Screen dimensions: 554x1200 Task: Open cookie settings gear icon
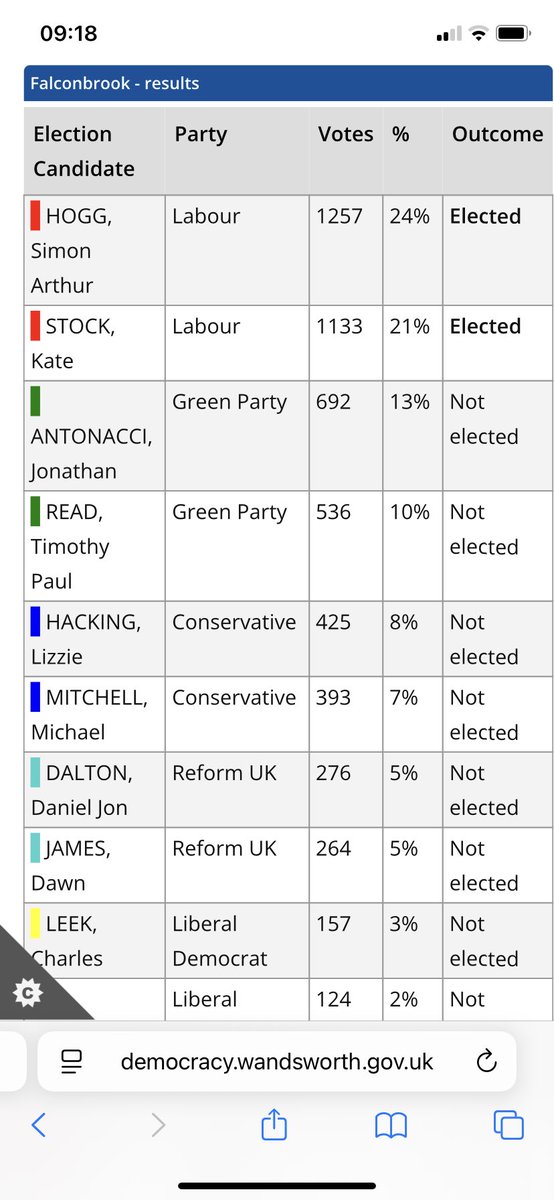(x=28, y=993)
